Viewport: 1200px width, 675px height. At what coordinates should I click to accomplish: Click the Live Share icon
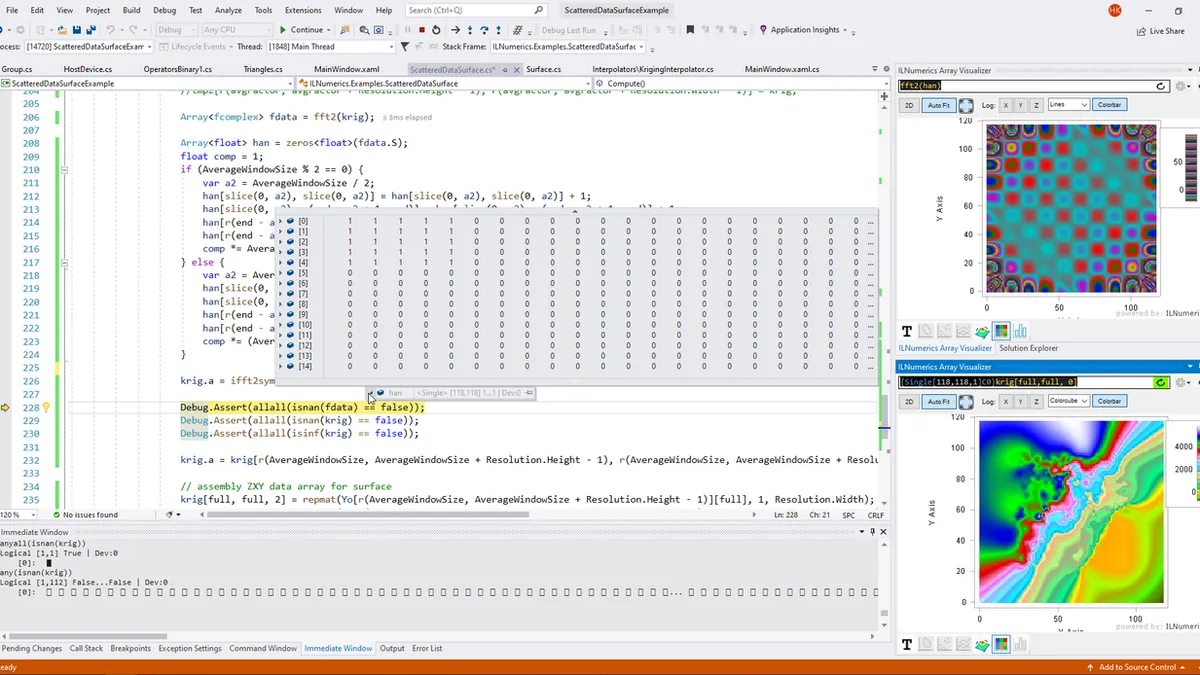1160,31
